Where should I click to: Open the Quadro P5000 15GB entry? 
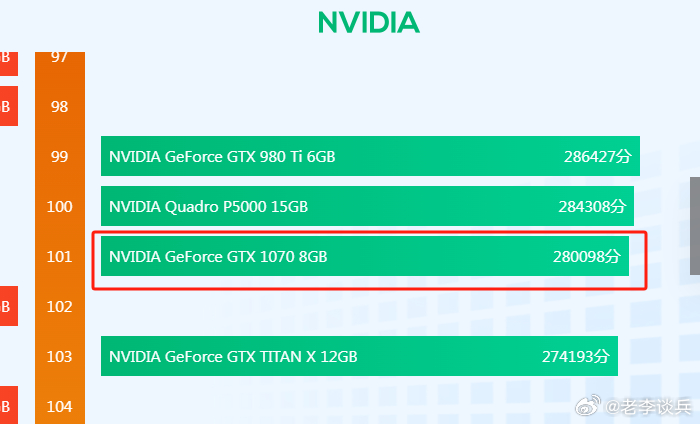(367, 206)
